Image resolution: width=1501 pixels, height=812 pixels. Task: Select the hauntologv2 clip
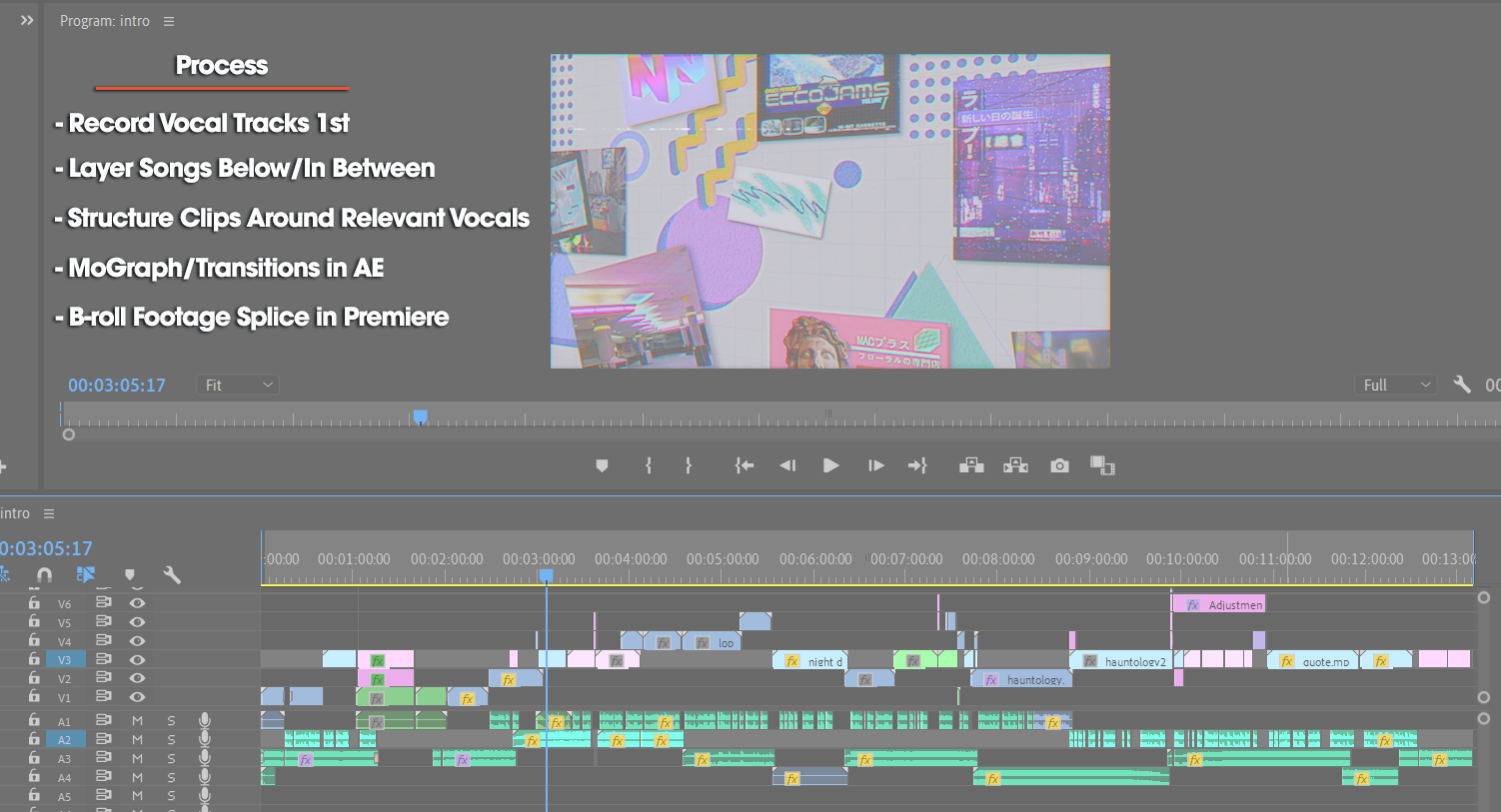(1120, 660)
